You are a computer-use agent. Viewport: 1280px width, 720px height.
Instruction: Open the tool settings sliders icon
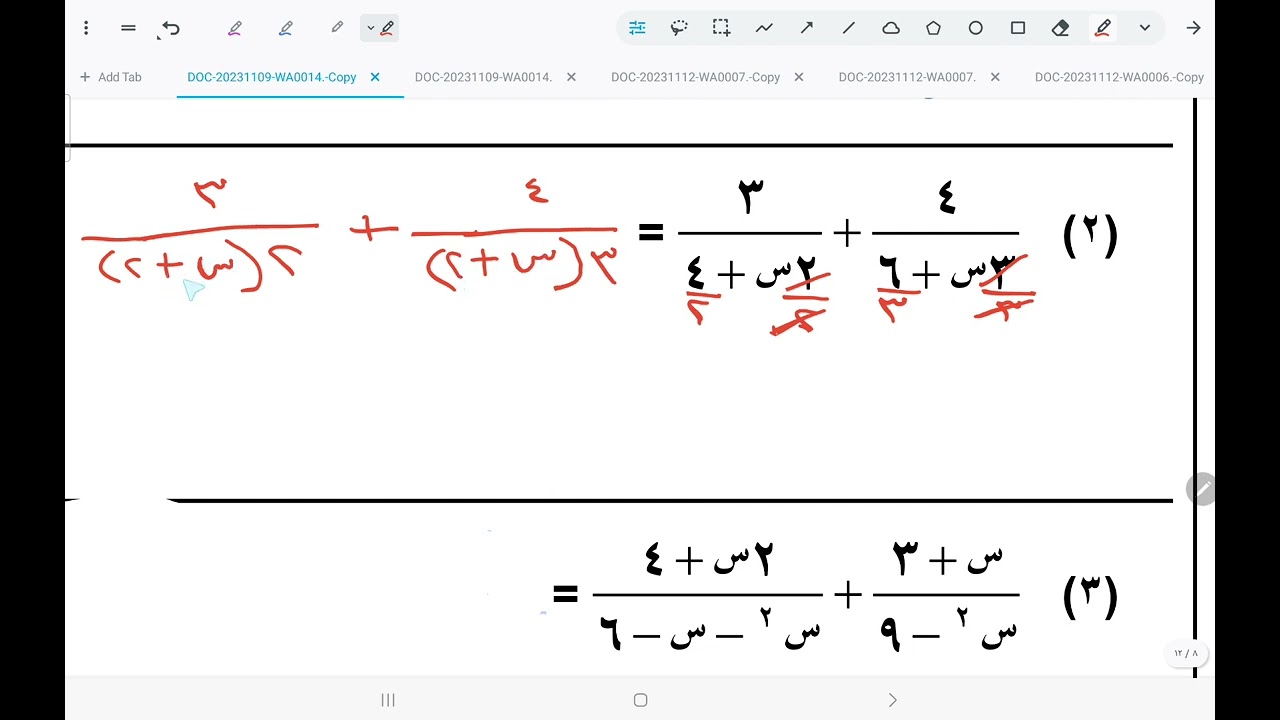tap(637, 28)
